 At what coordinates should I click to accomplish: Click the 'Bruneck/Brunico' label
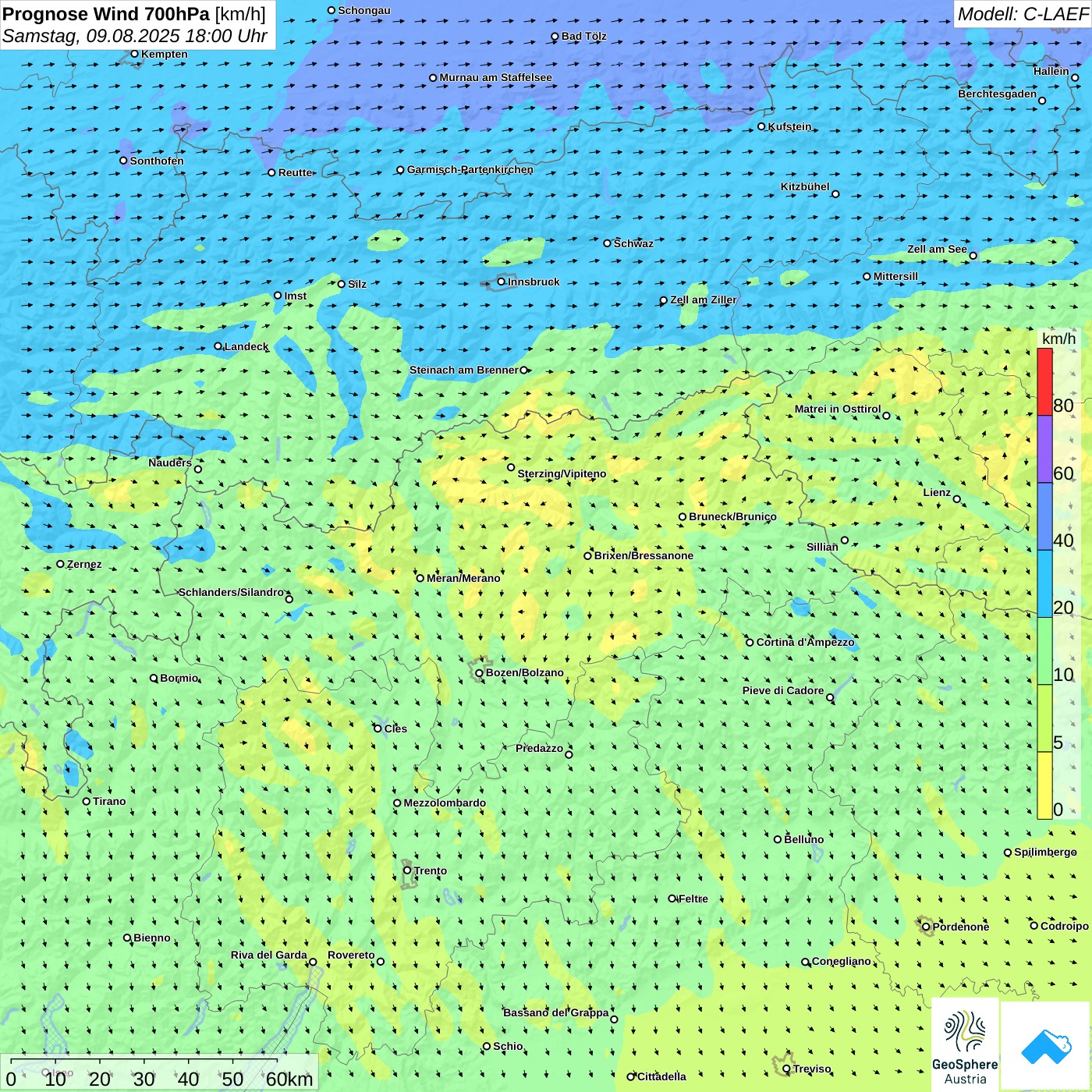pyautogui.click(x=732, y=516)
